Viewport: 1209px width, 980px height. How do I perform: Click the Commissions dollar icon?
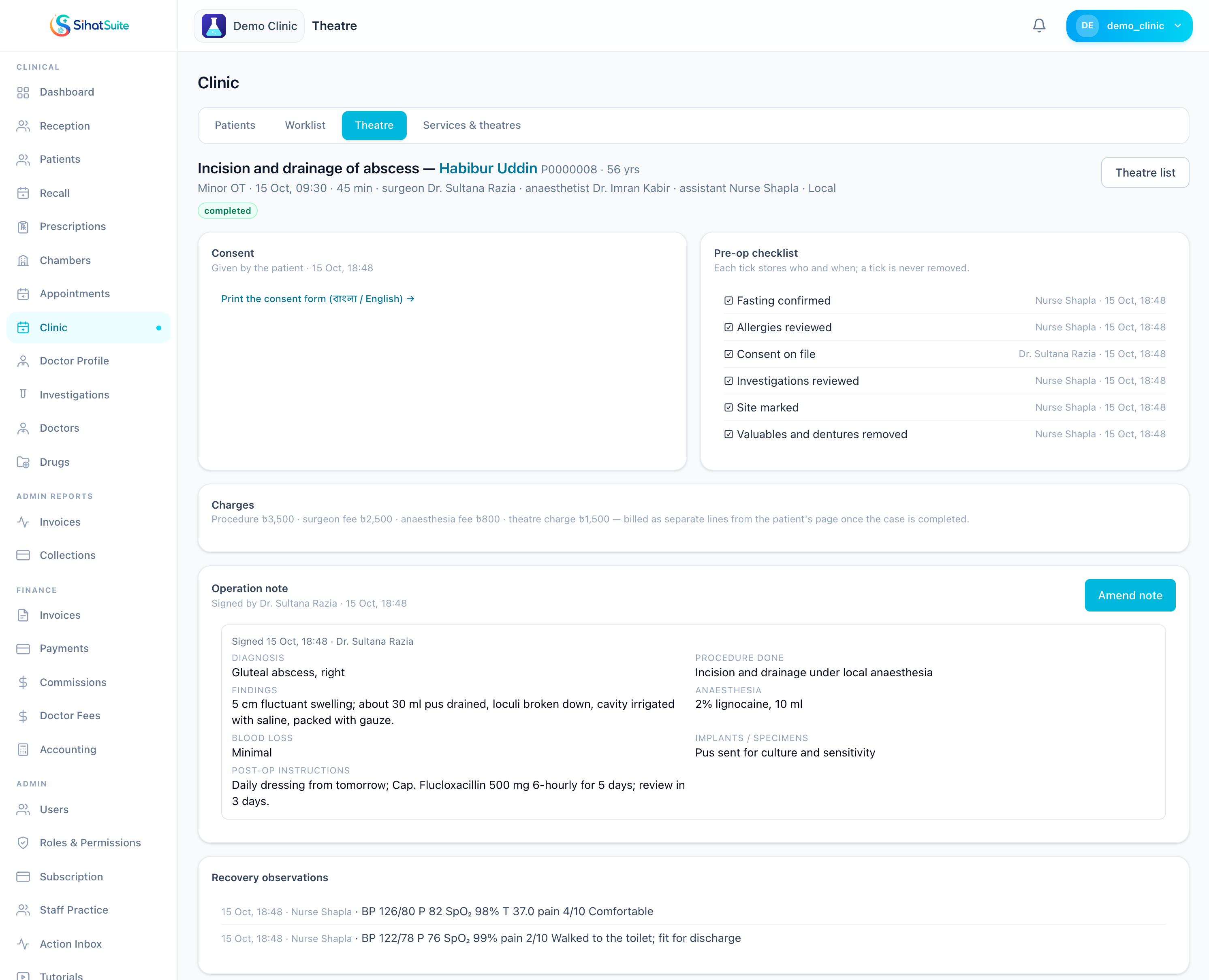[x=23, y=682]
